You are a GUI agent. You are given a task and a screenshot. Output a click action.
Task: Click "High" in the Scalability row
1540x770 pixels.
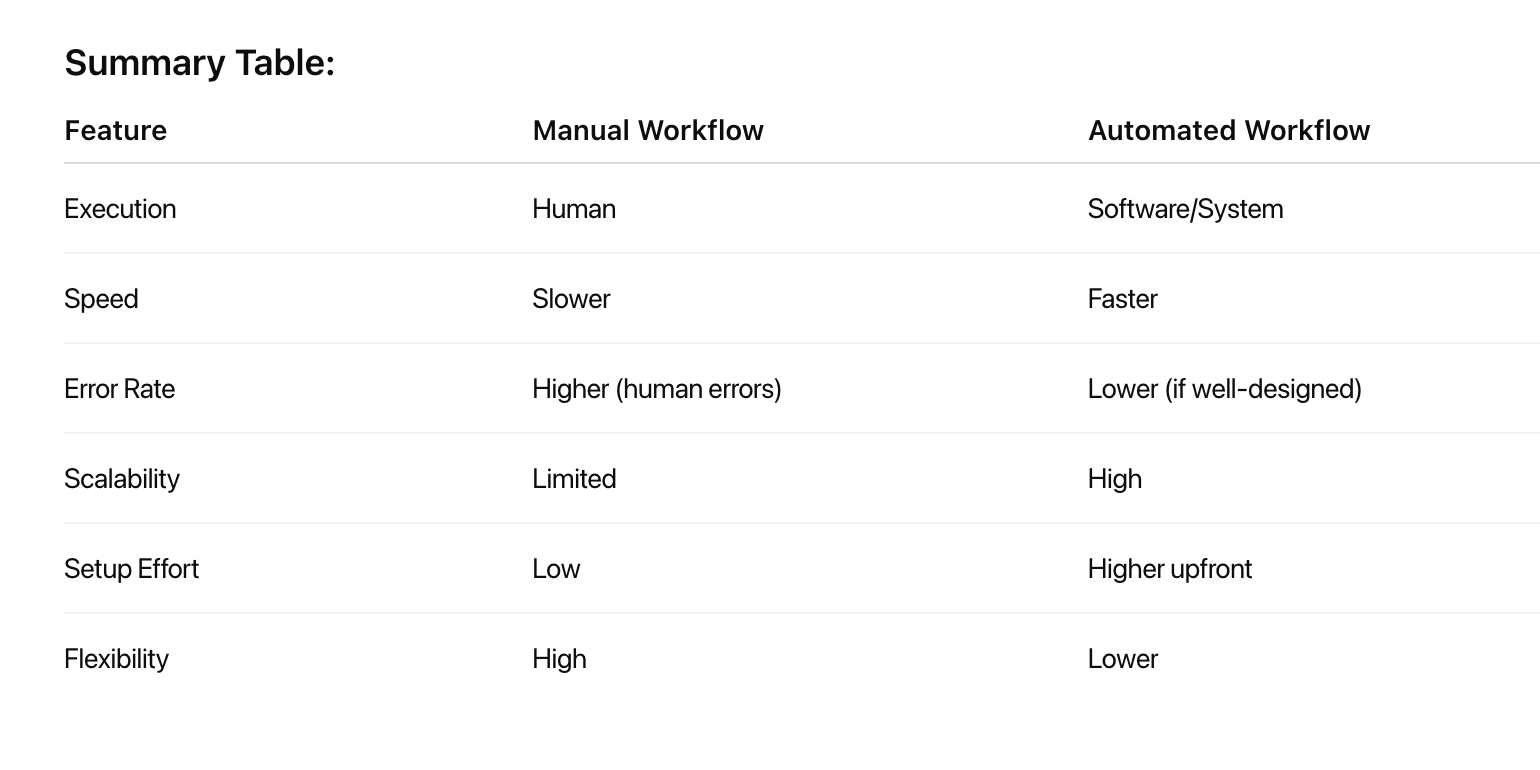1114,479
